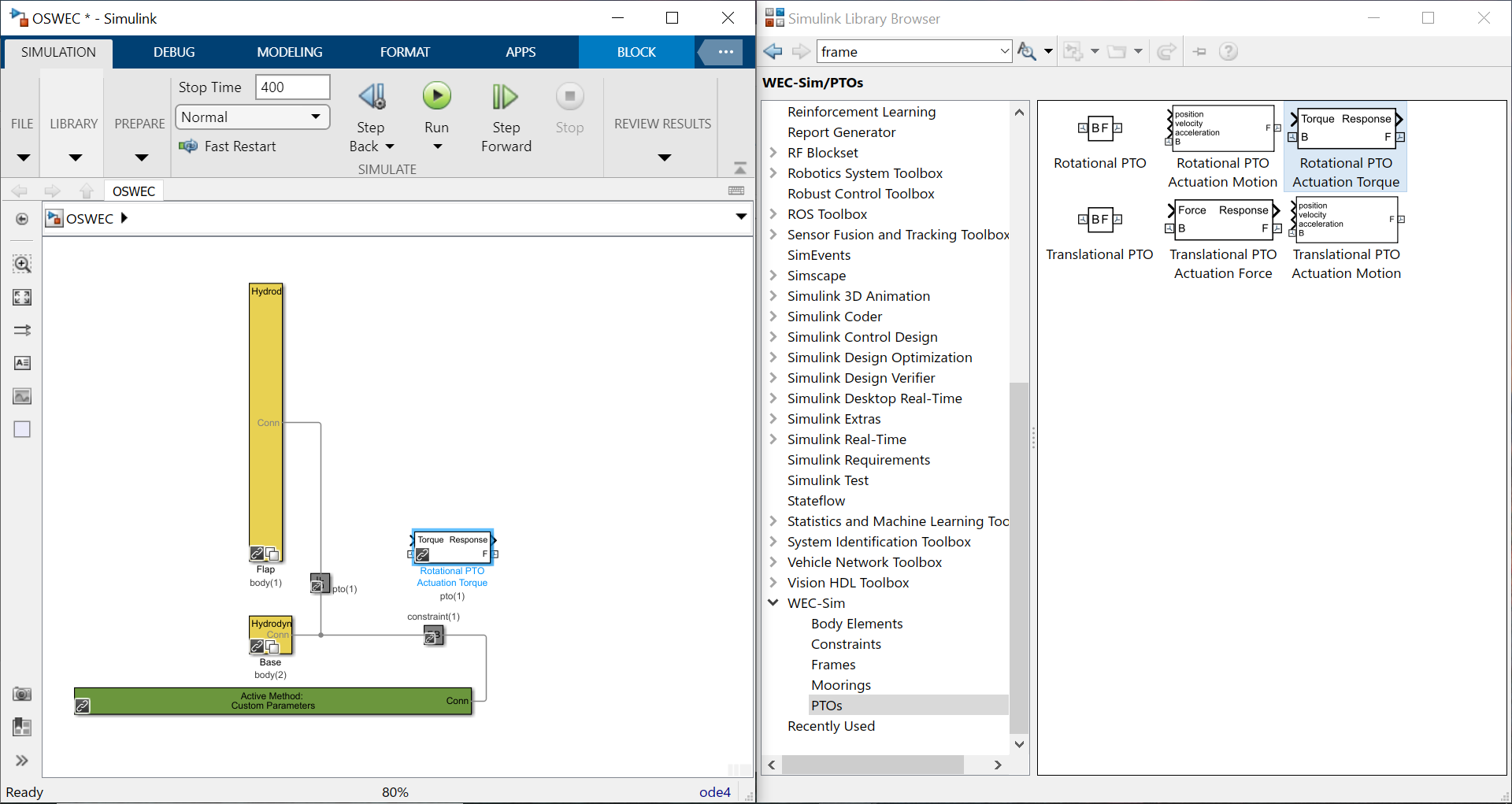Image resolution: width=1512 pixels, height=804 pixels.
Task: Select the constraint(1) block
Action: [434, 635]
